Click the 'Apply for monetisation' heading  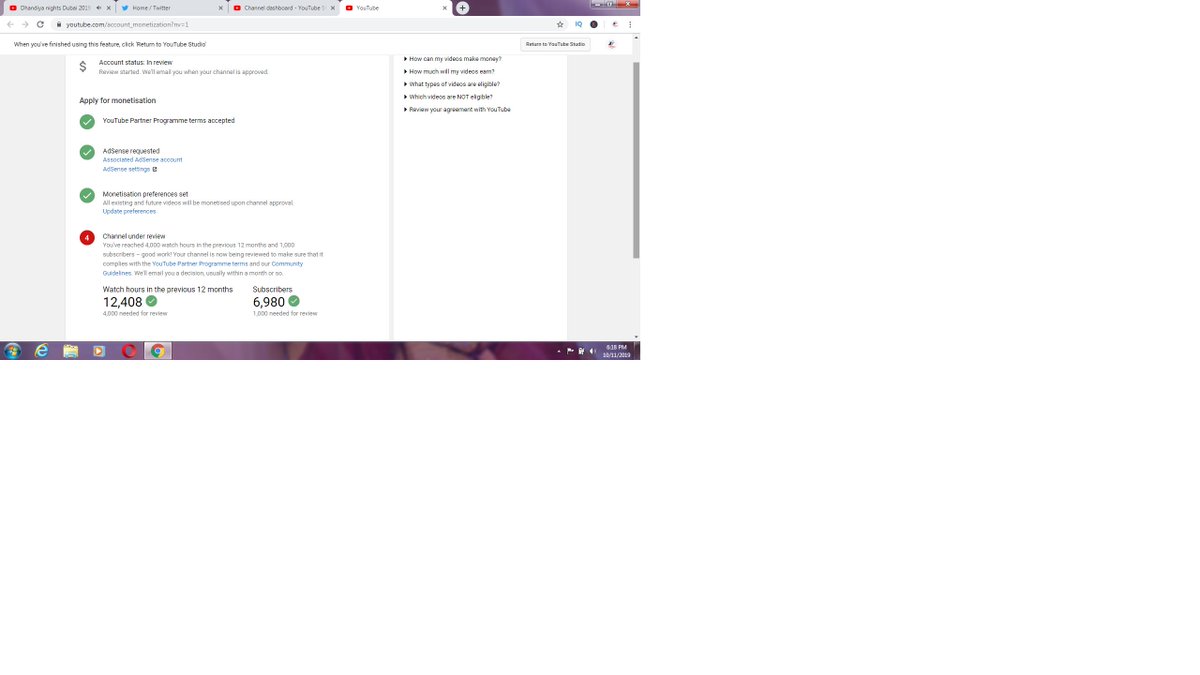118,101
